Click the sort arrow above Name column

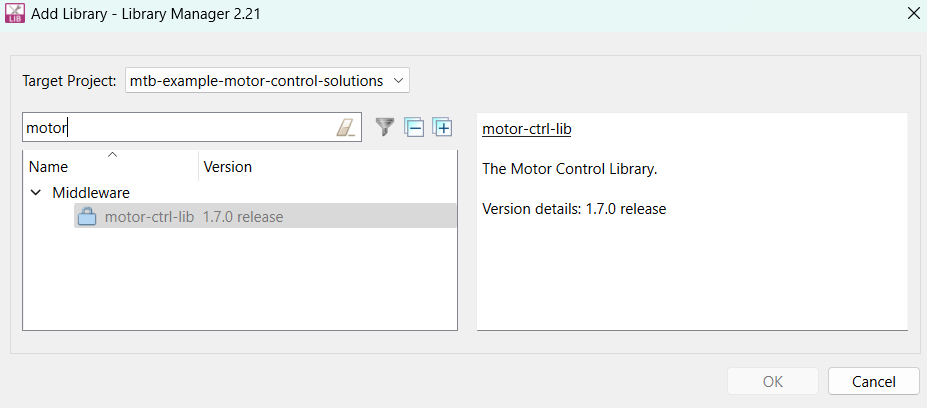point(112,154)
